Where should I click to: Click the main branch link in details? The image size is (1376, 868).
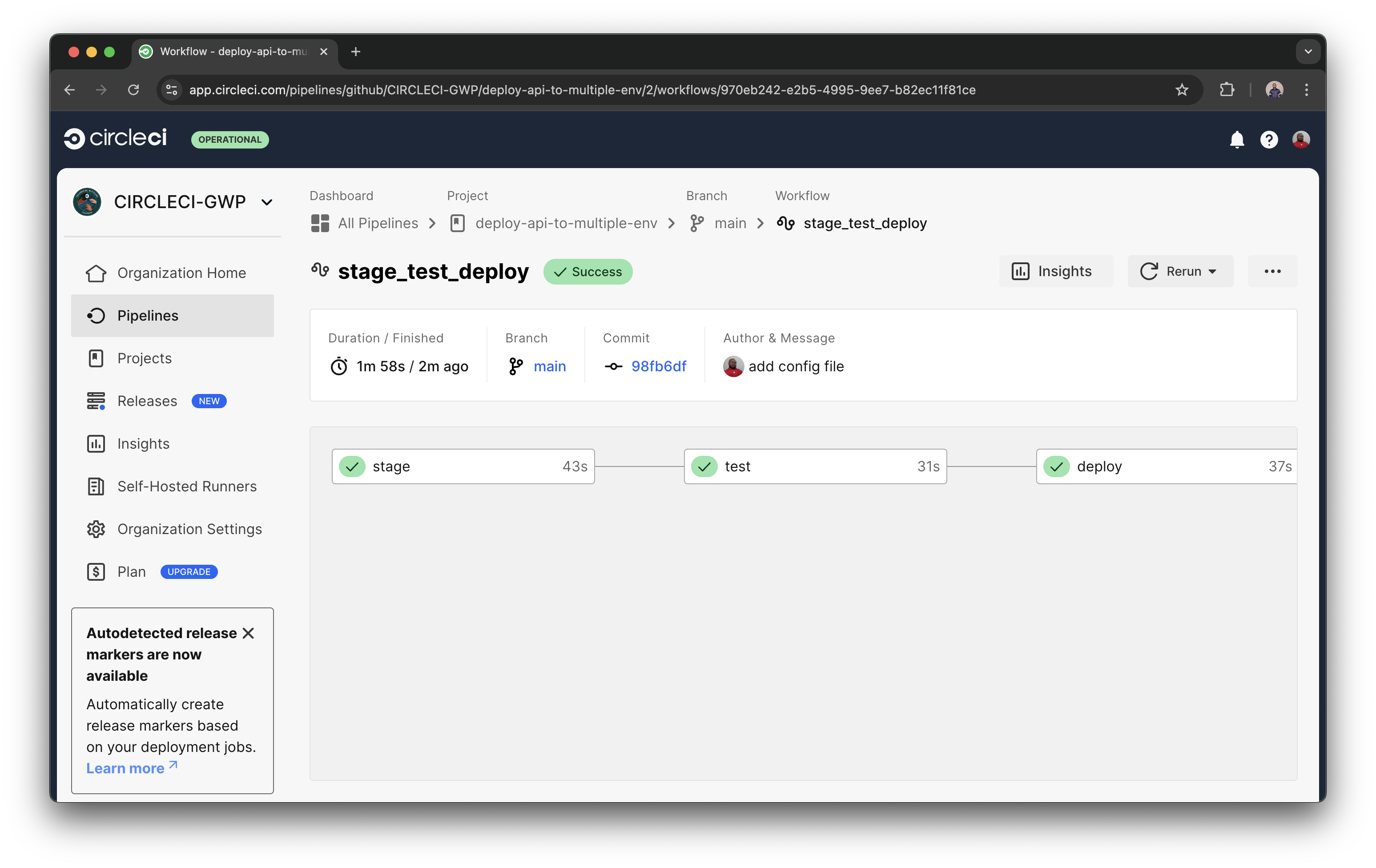point(550,366)
